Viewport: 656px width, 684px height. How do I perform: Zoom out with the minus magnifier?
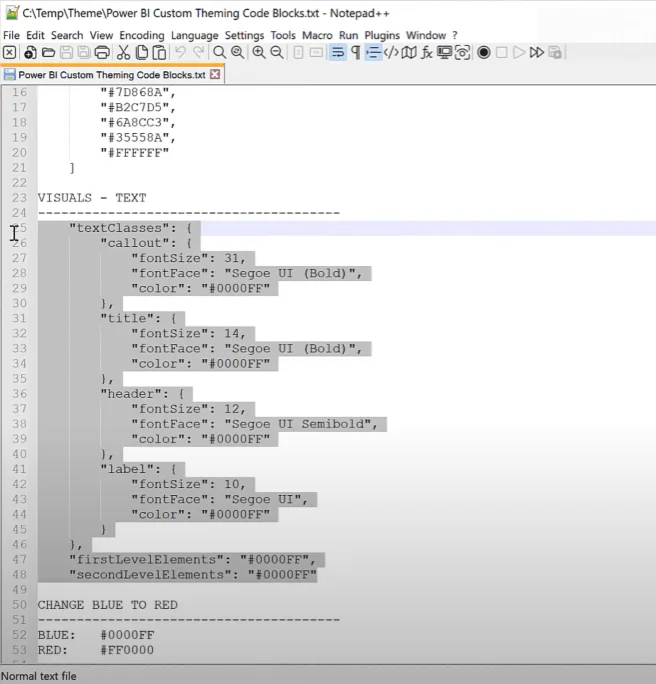277,53
